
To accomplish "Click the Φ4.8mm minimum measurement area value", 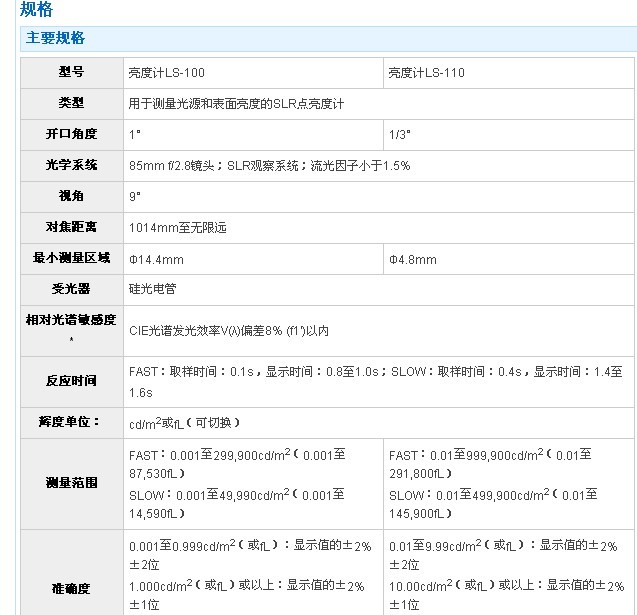I will pos(413,259).
